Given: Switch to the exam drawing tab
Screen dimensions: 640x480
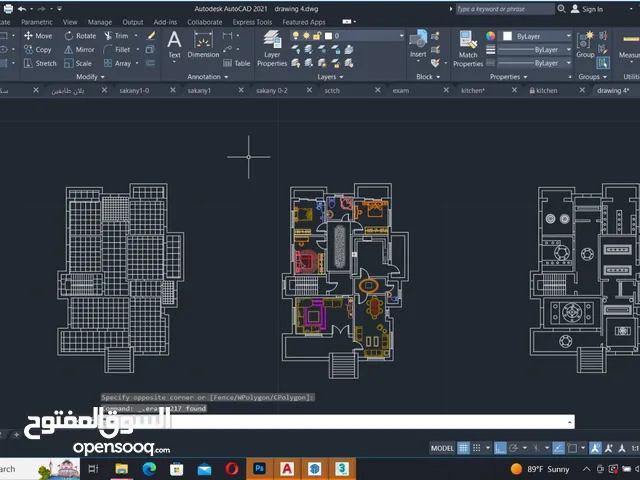Looking at the screenshot, I should pos(401,91).
